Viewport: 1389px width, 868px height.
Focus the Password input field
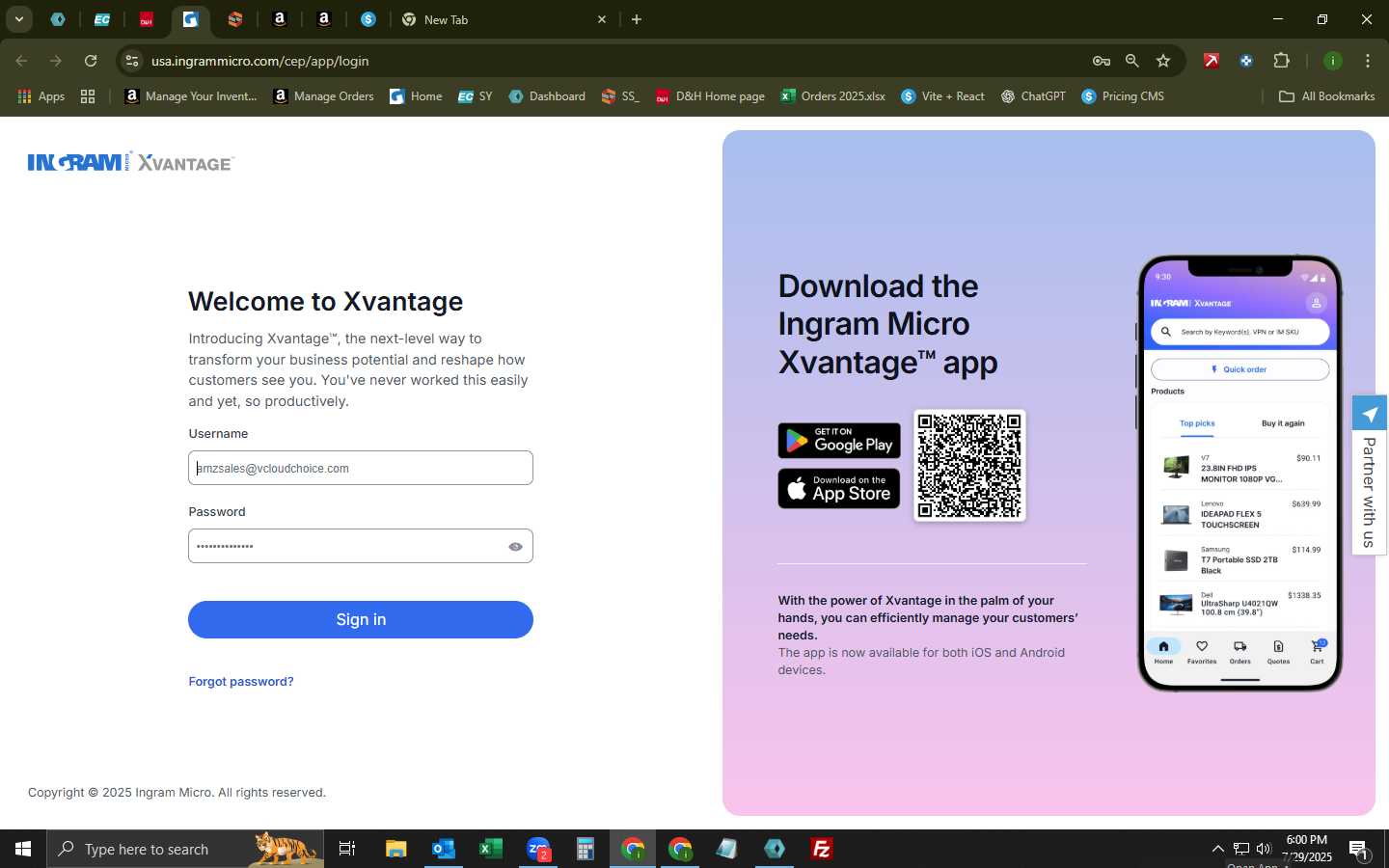(x=361, y=546)
